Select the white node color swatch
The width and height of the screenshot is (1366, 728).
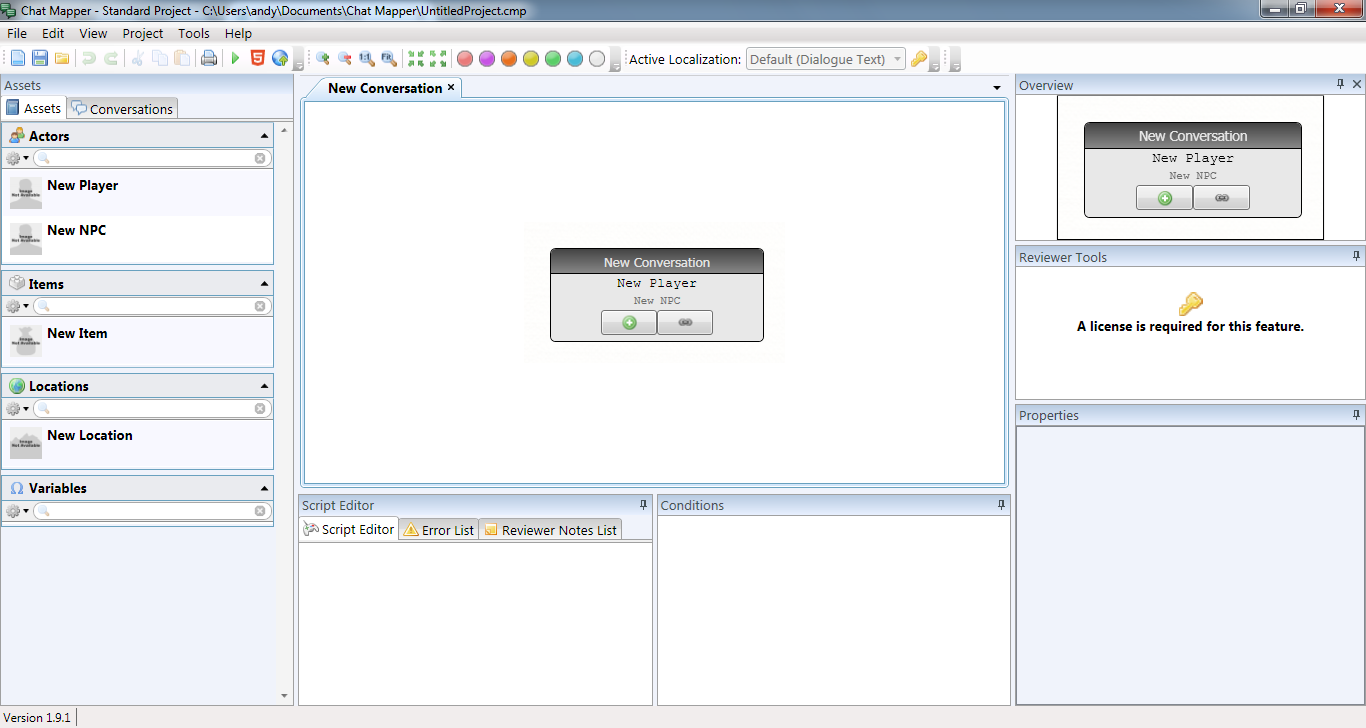(x=597, y=59)
